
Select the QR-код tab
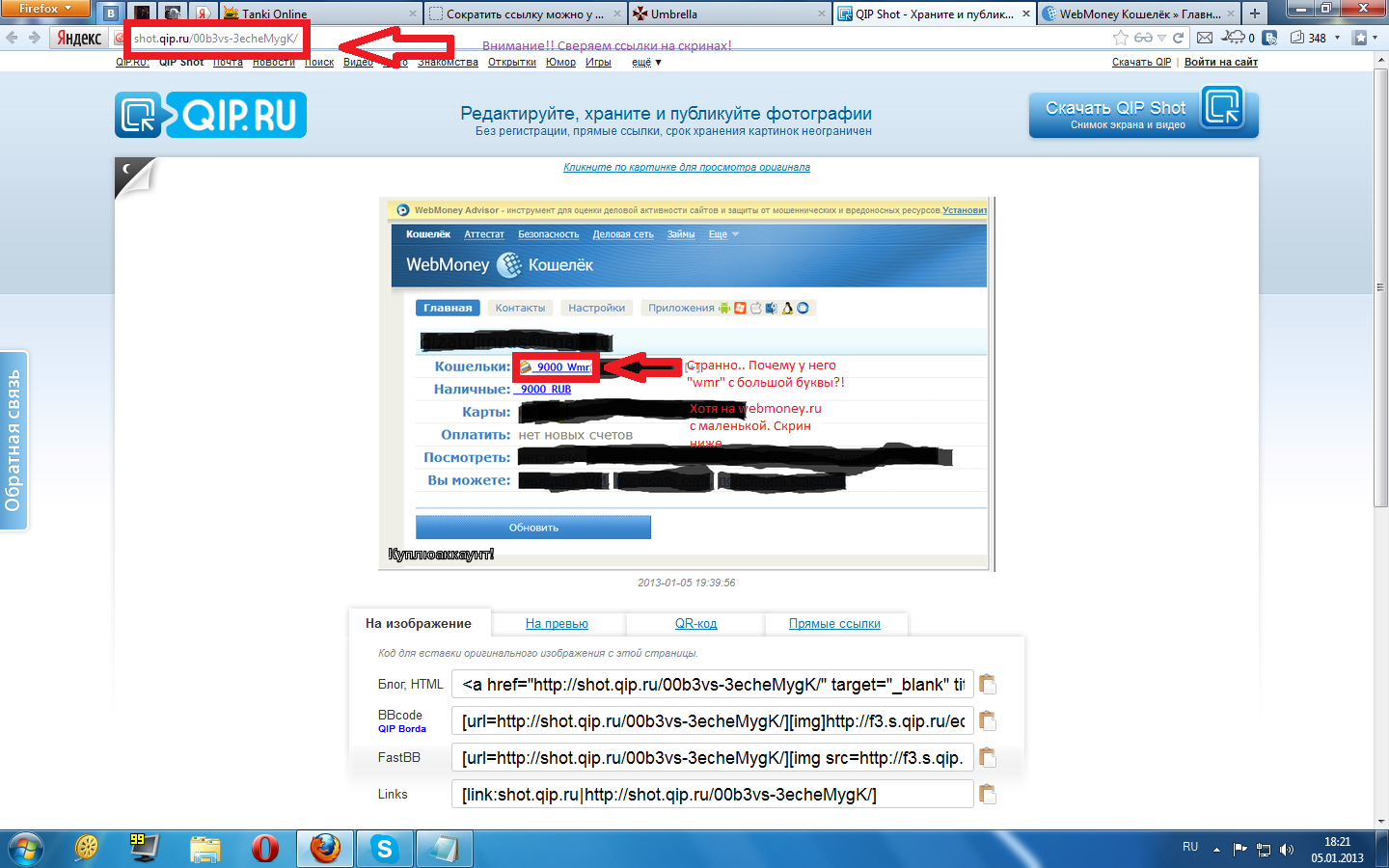click(x=695, y=624)
